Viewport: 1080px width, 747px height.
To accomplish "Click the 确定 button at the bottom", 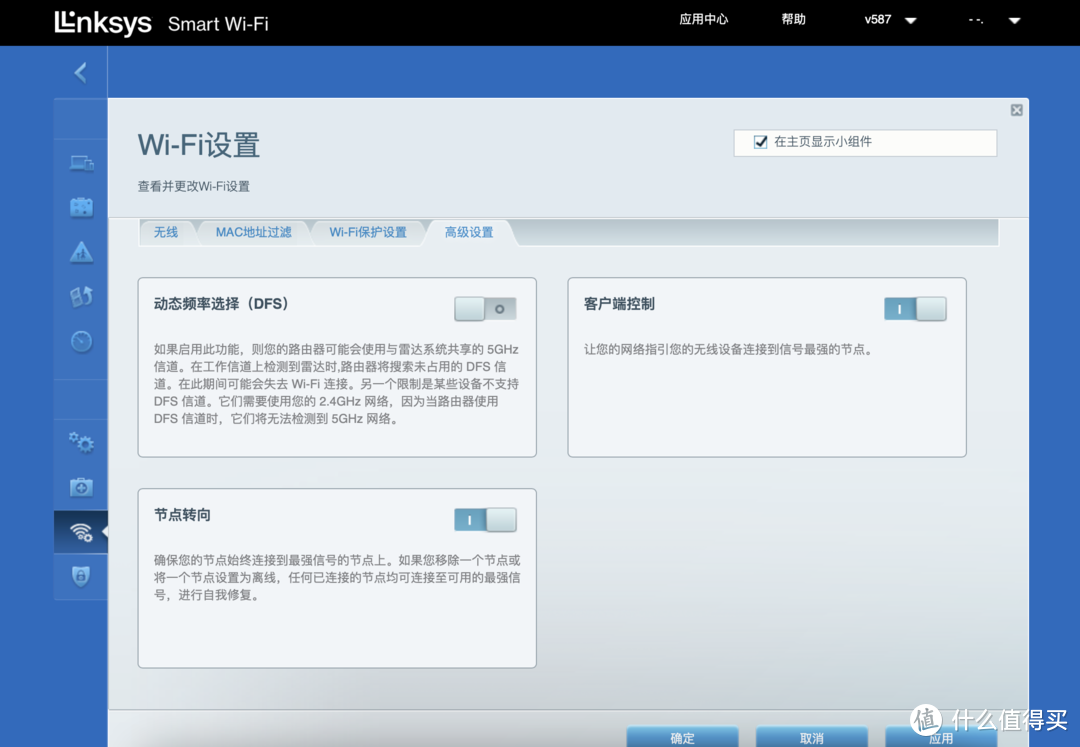I will (x=683, y=737).
